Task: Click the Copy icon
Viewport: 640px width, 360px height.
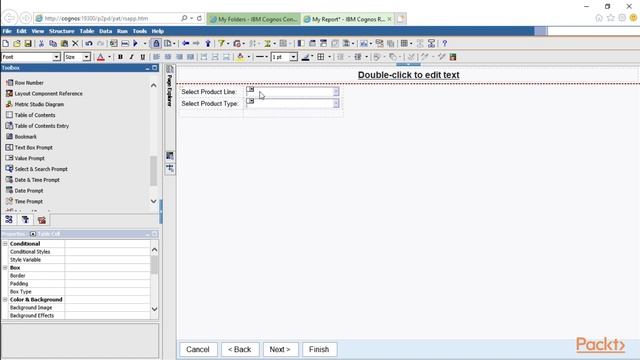Action: tap(53, 43)
